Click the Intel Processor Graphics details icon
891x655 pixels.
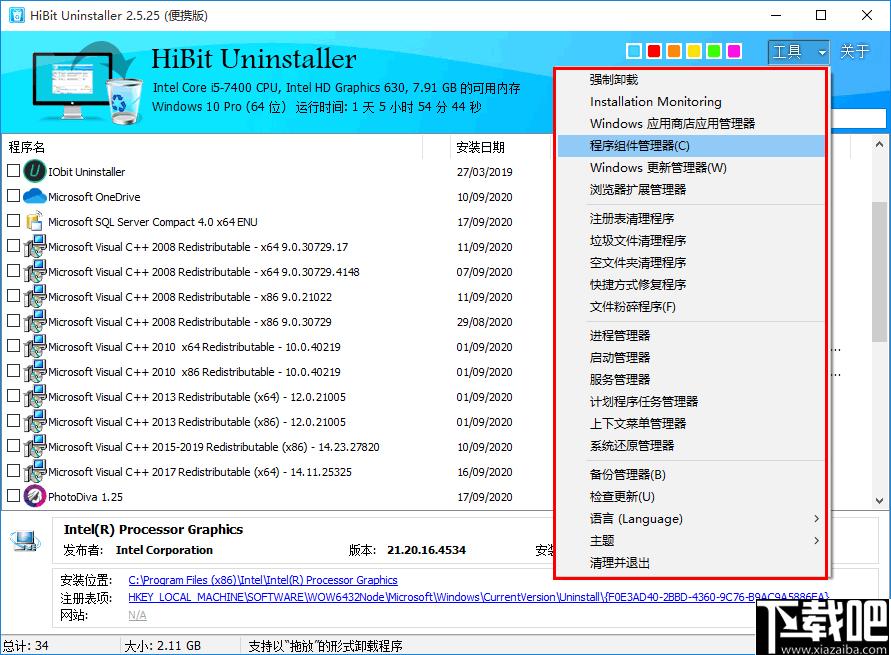point(25,541)
